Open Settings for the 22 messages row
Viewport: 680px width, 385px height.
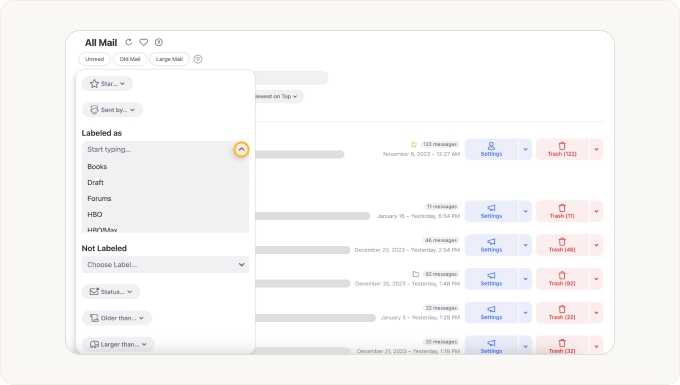pyautogui.click(x=491, y=313)
